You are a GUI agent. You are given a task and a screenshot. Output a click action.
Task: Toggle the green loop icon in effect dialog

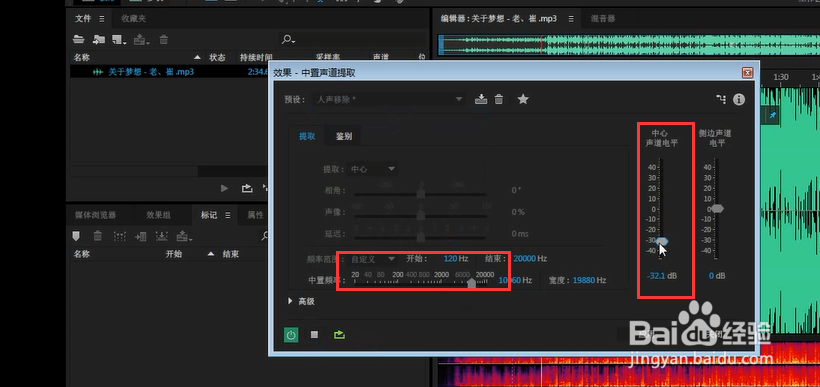(x=339, y=335)
